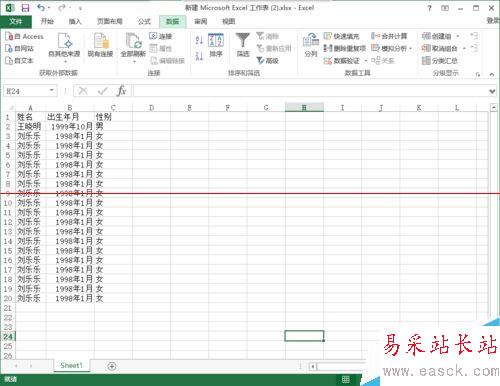Click horizontal scrollbar left arrow
This screenshot has width=500, height=386.
313,367
